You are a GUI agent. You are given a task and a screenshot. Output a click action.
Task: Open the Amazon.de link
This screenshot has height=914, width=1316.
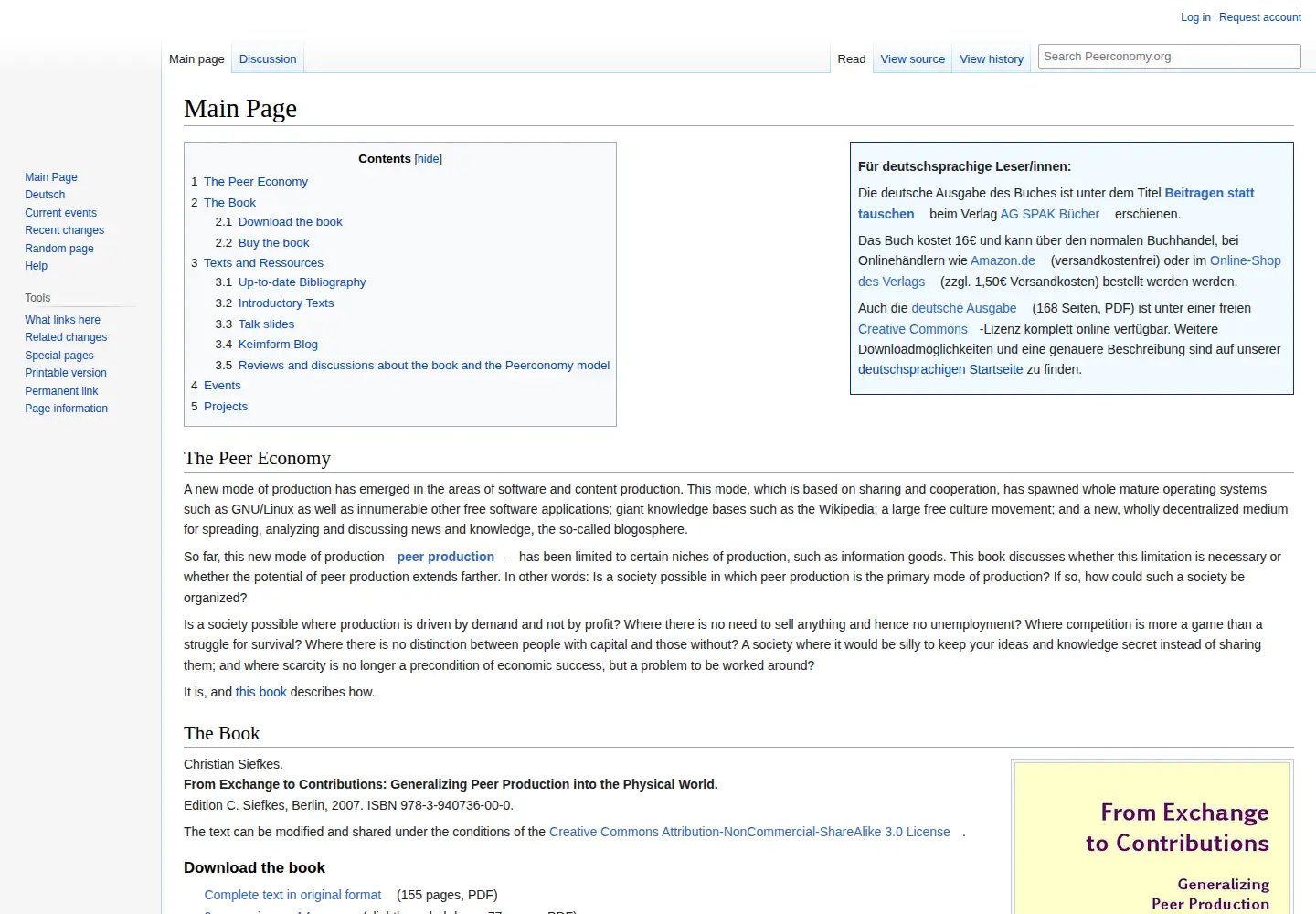tap(1003, 260)
